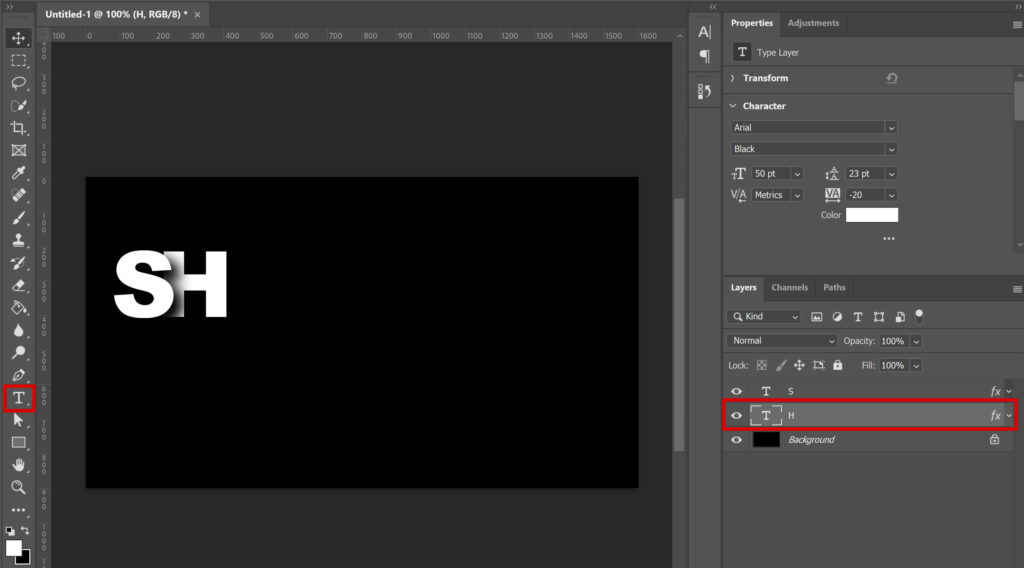The width and height of the screenshot is (1024, 568).
Task: Select the Brush tool
Action: tap(18, 217)
